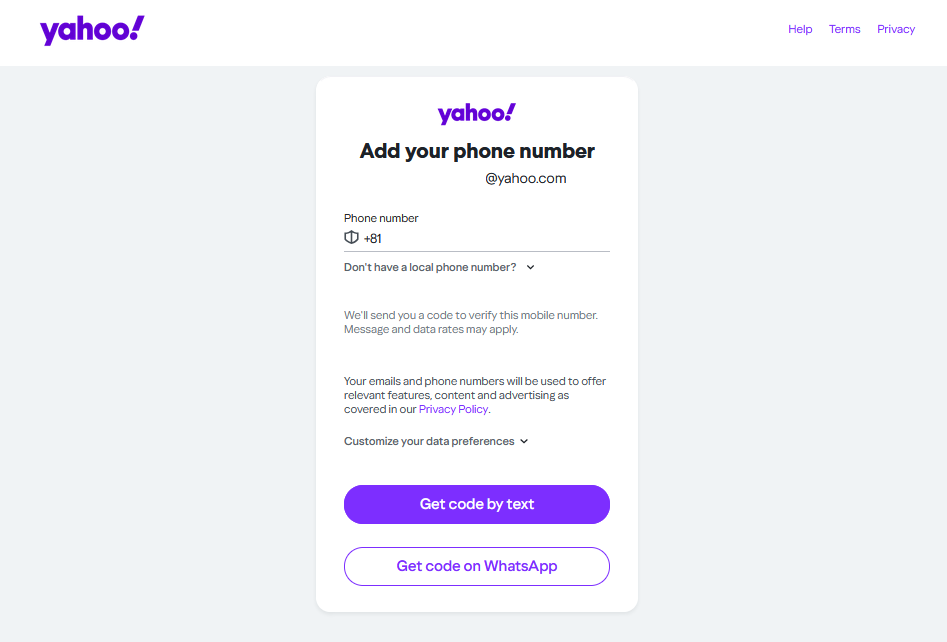Click the Yahoo logo in the page header
Viewport: 947px width, 642px height.
point(91,30)
